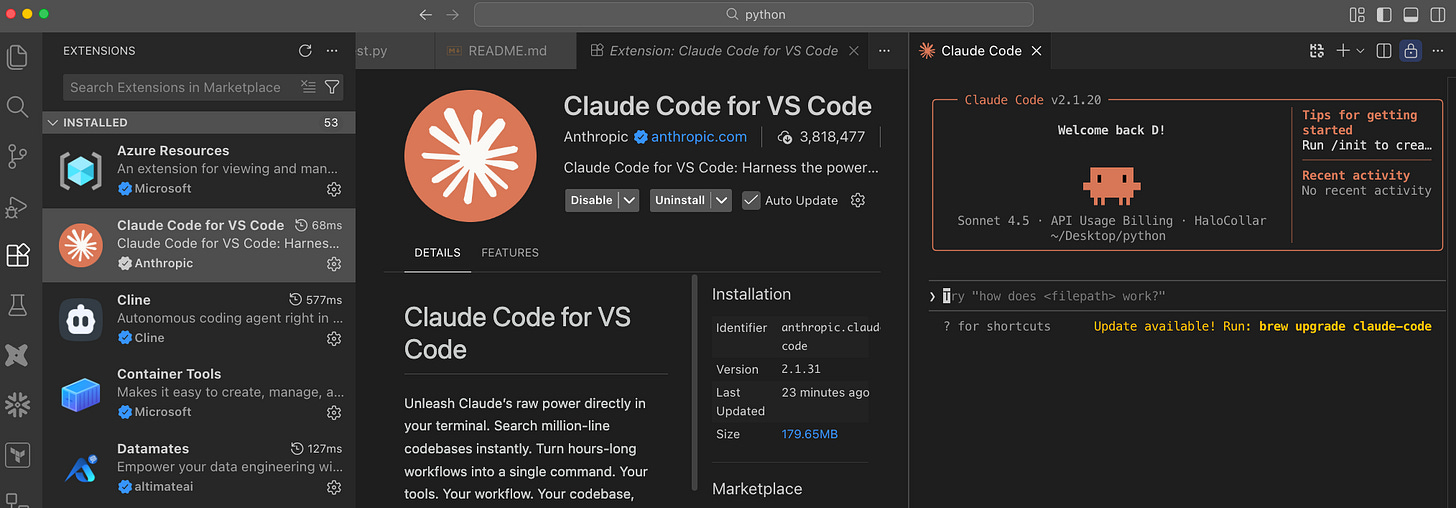This screenshot has height=508, width=1456.
Task: Toggle Secondary Side Bar visibility
Action: [x=1438, y=15]
